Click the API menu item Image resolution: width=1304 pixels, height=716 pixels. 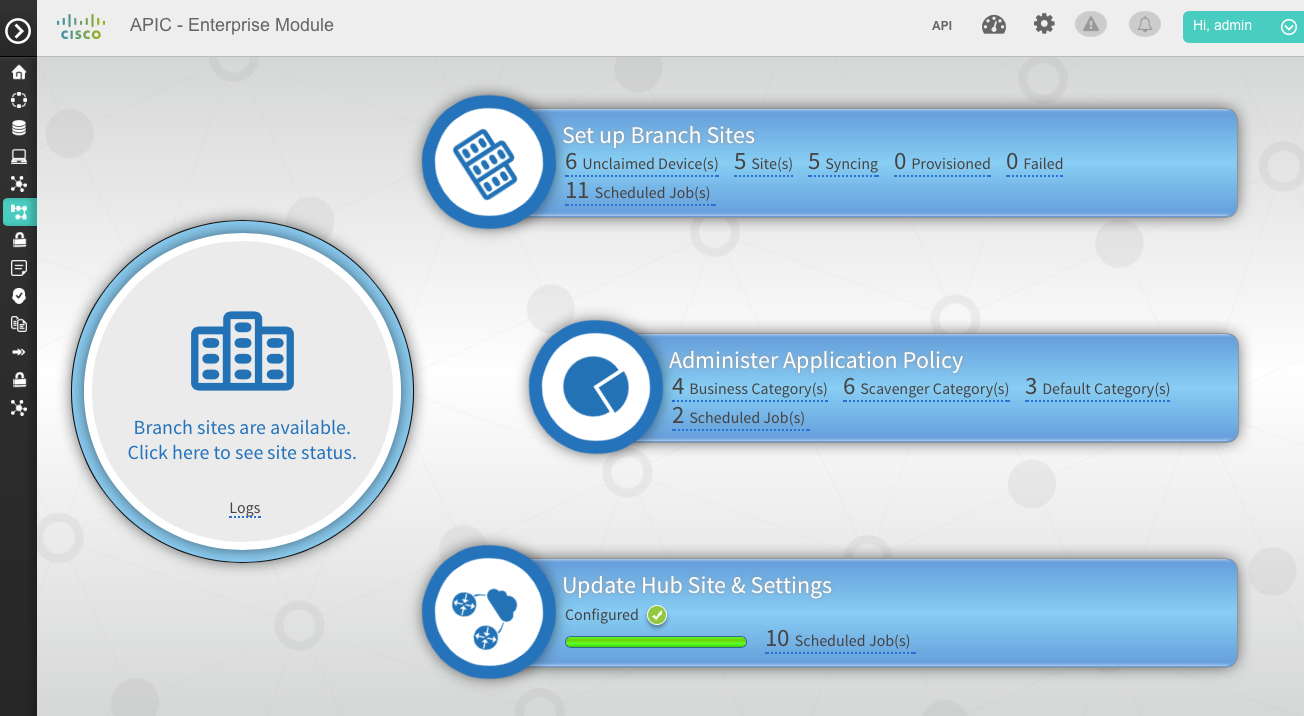(x=942, y=26)
